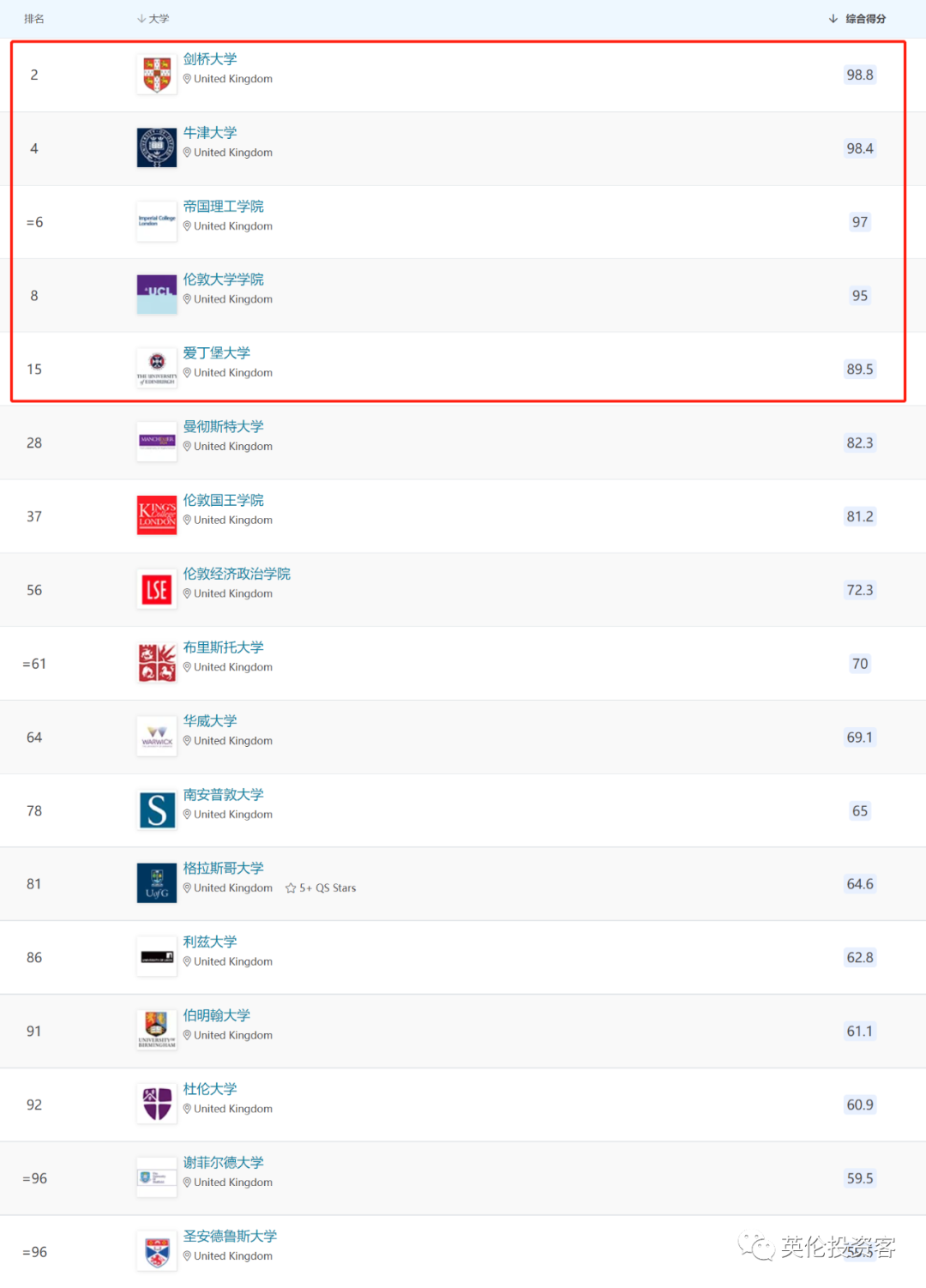The image size is (926, 1288).
Task: Click the University of Glasgow UofG logo
Action: coord(157,884)
